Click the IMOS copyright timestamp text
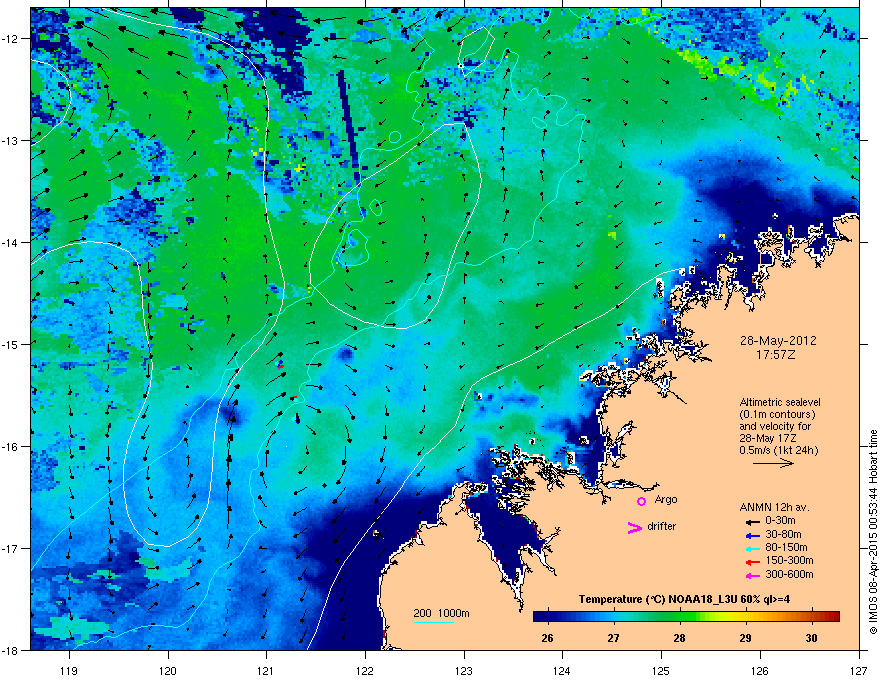The width and height of the screenshot is (880, 680). click(x=873, y=531)
